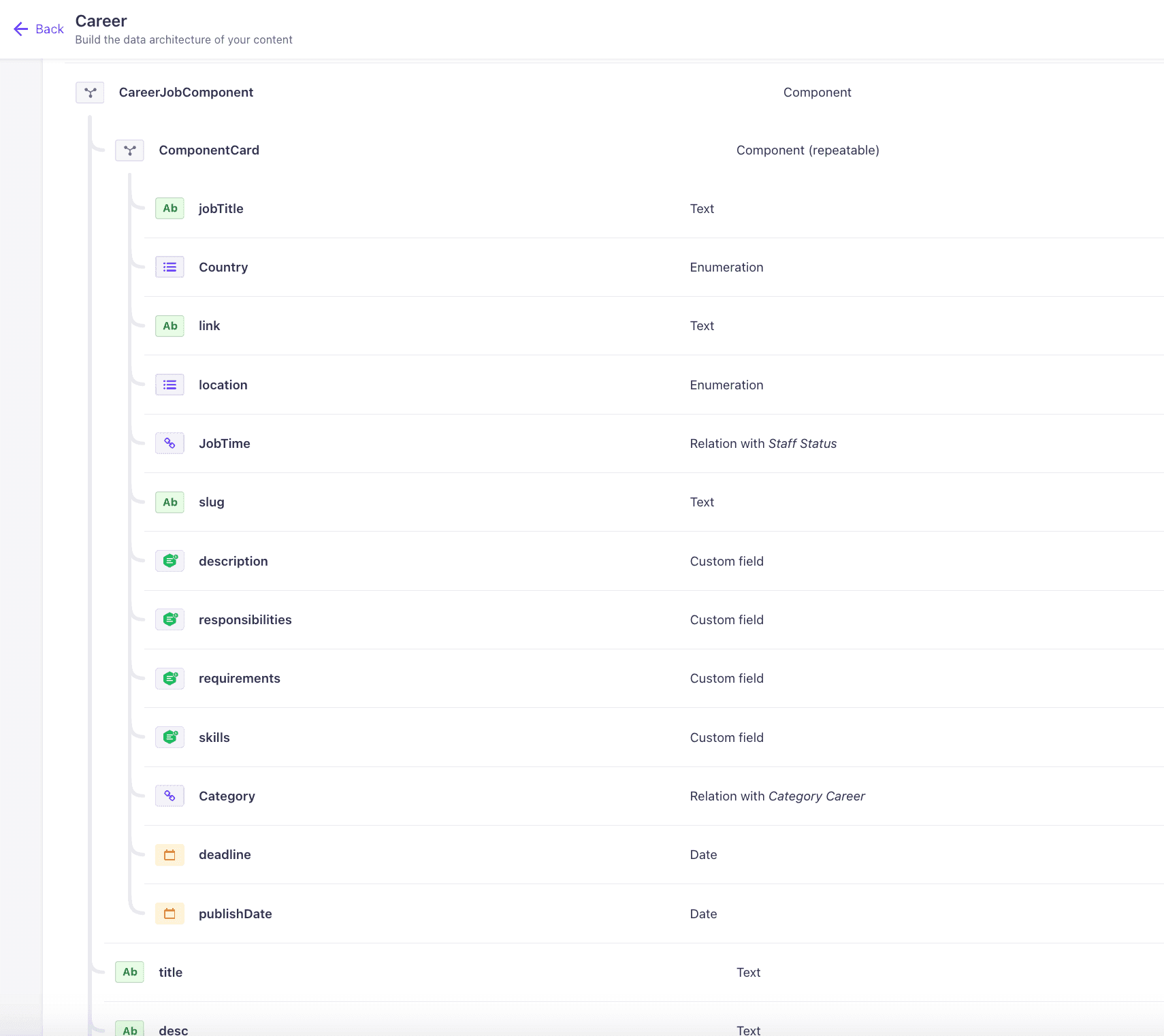The image size is (1164, 1036).
Task: Open the slug field name
Action: 212,502
